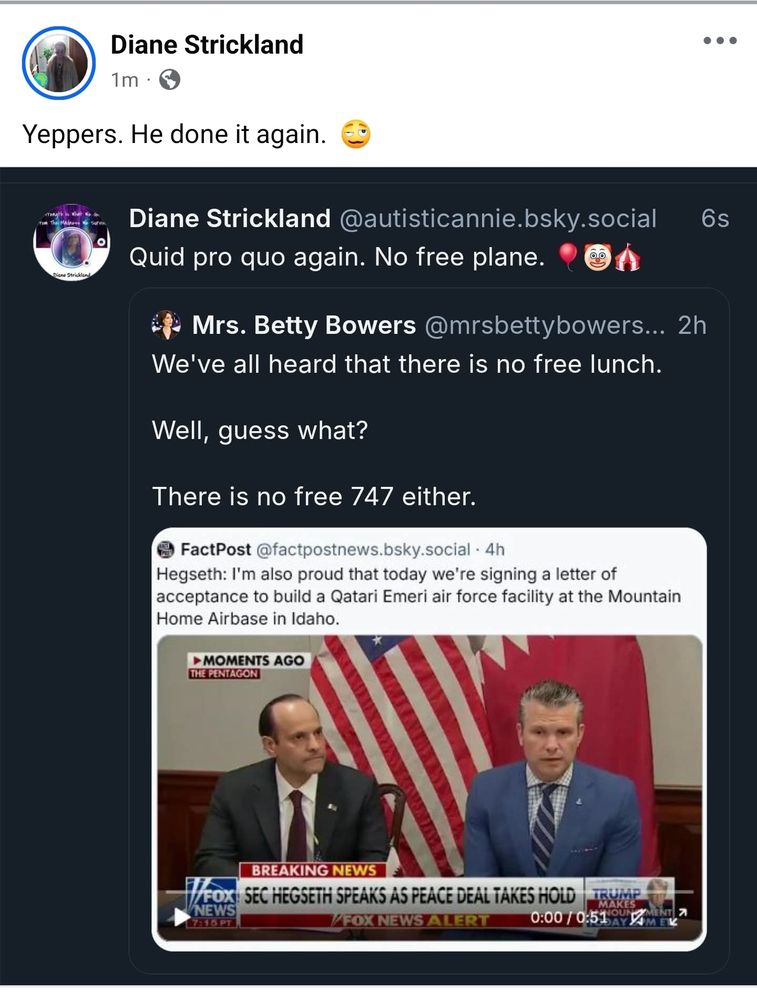Expand the video to fullscreen
The width and height of the screenshot is (757, 1000).
click(680, 916)
